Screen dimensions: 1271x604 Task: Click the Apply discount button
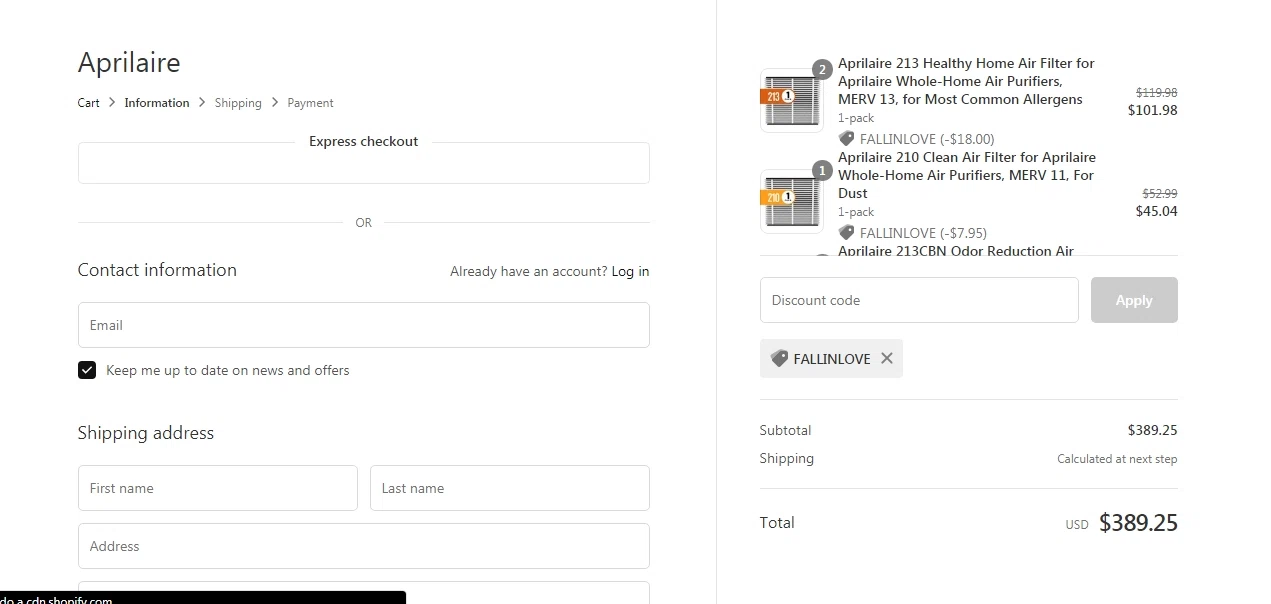(x=1134, y=300)
